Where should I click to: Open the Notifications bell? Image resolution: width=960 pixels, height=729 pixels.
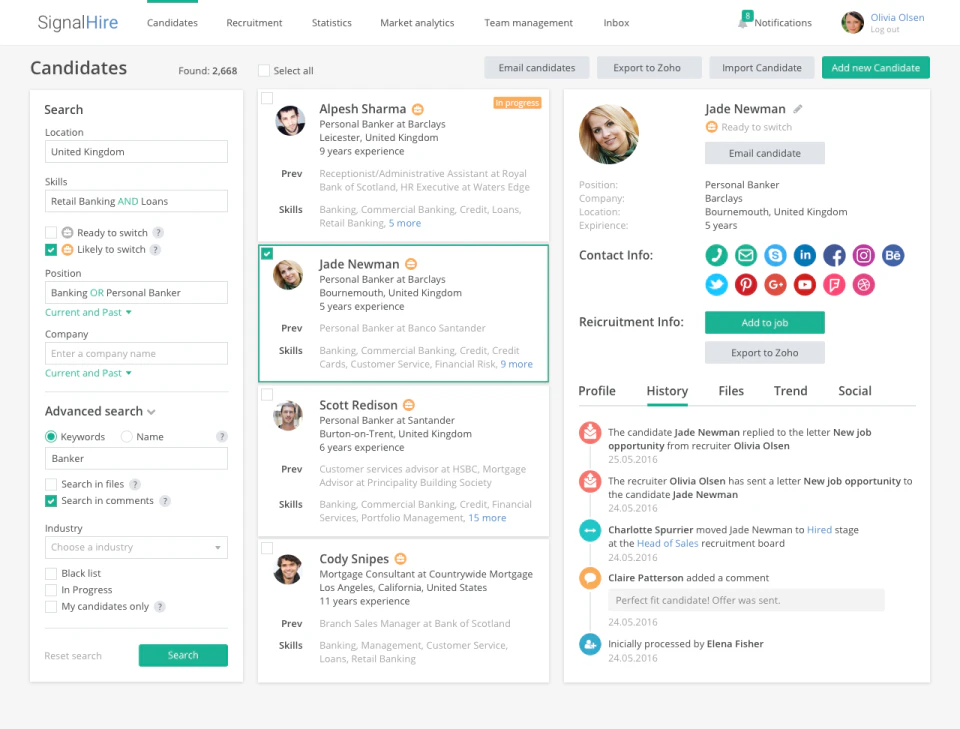(x=746, y=20)
